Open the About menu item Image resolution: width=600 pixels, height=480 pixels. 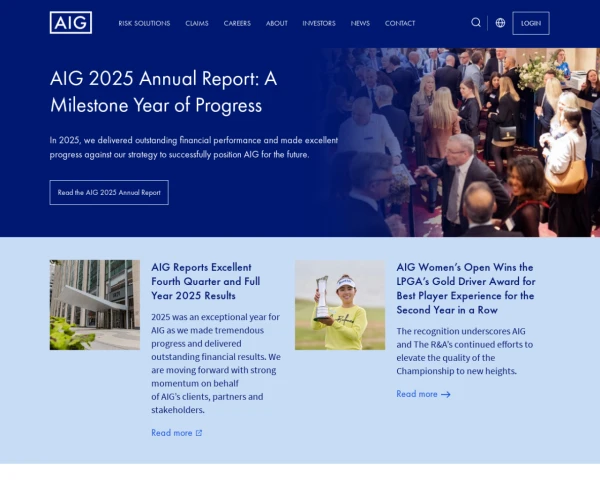click(x=277, y=23)
